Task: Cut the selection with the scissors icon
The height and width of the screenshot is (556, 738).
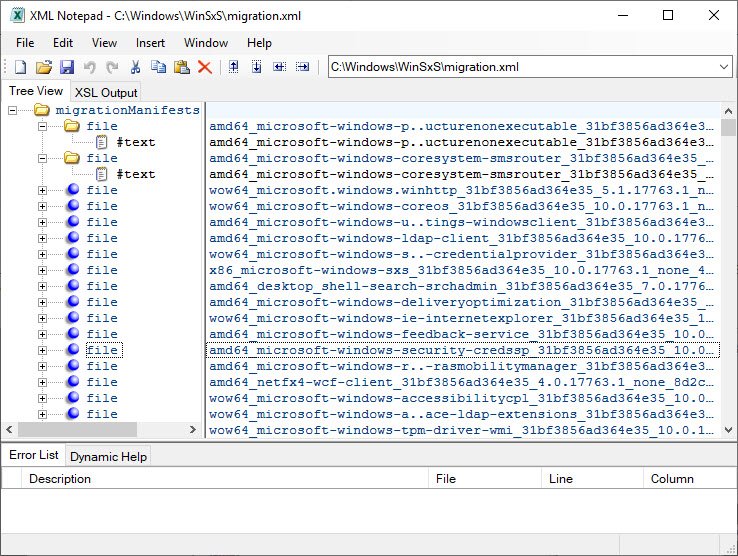Action: (x=135, y=67)
